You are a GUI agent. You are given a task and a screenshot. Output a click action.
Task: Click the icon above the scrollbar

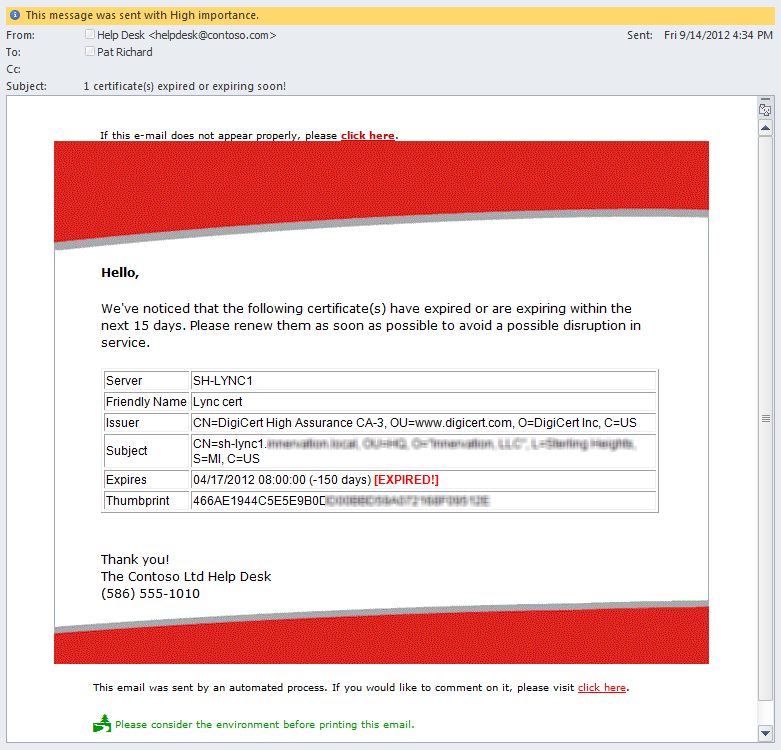click(765, 108)
